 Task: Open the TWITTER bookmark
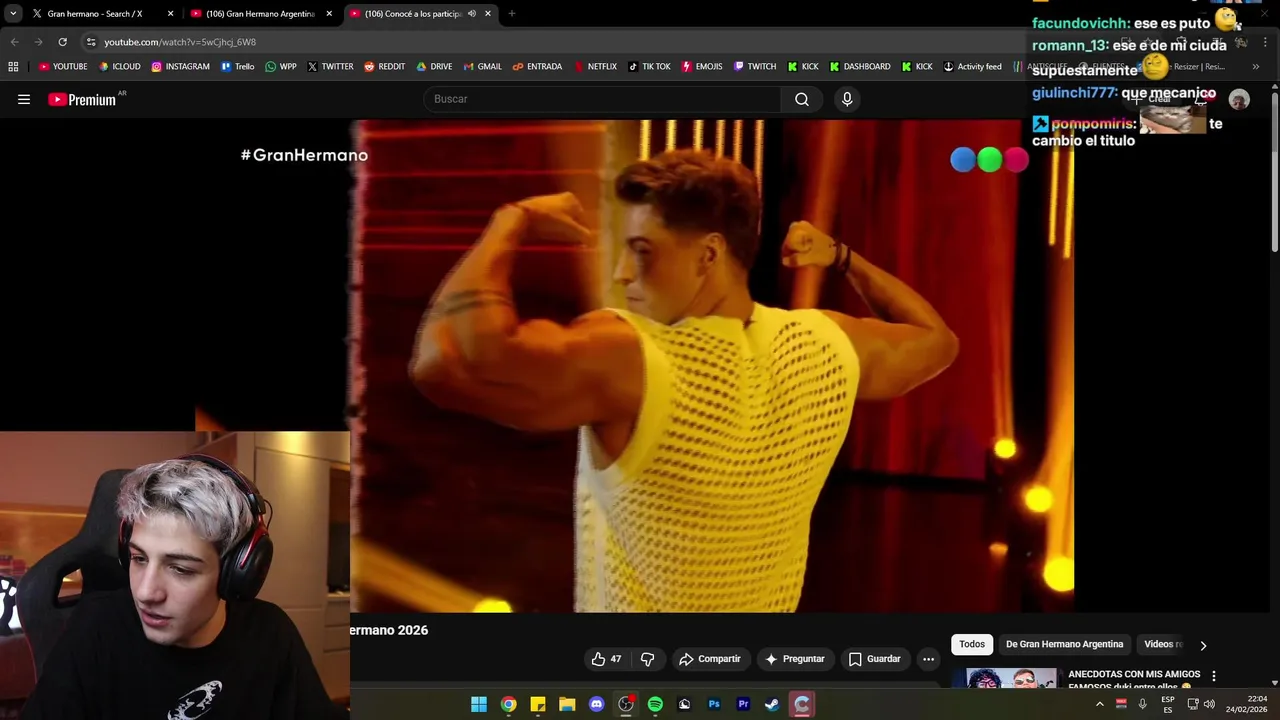(x=330, y=67)
